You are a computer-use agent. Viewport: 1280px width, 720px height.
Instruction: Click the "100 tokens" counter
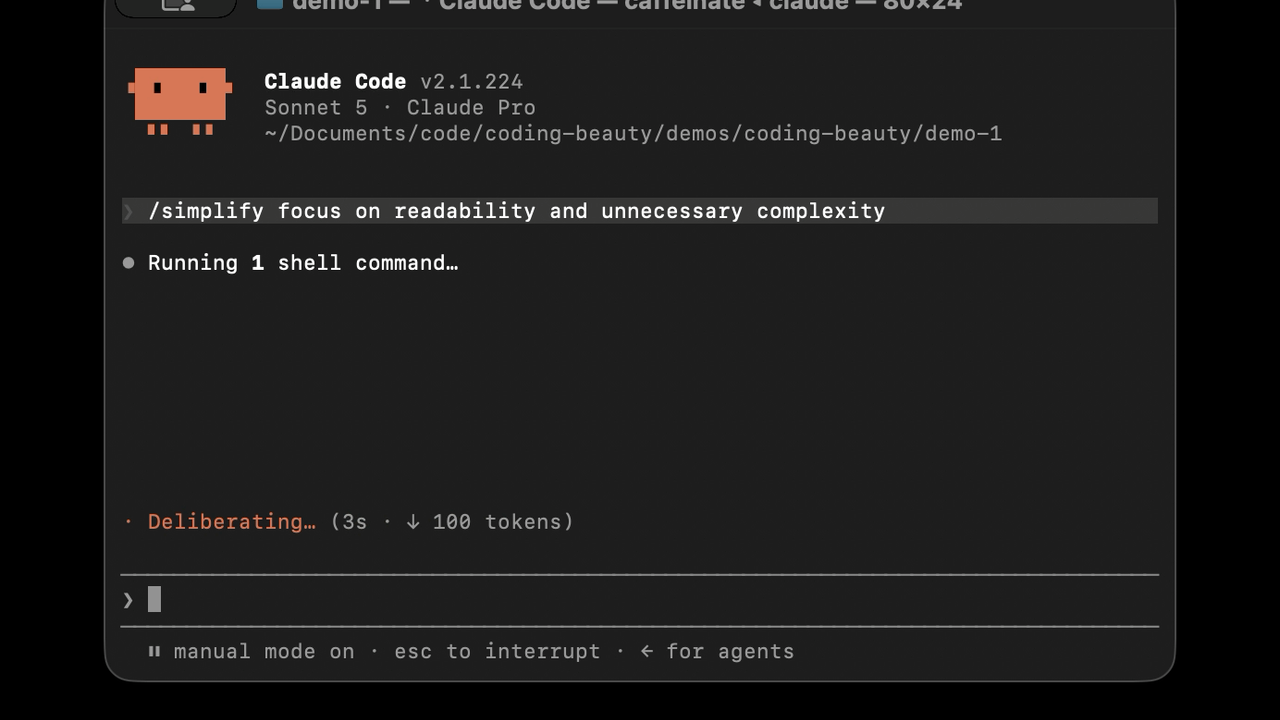point(497,522)
